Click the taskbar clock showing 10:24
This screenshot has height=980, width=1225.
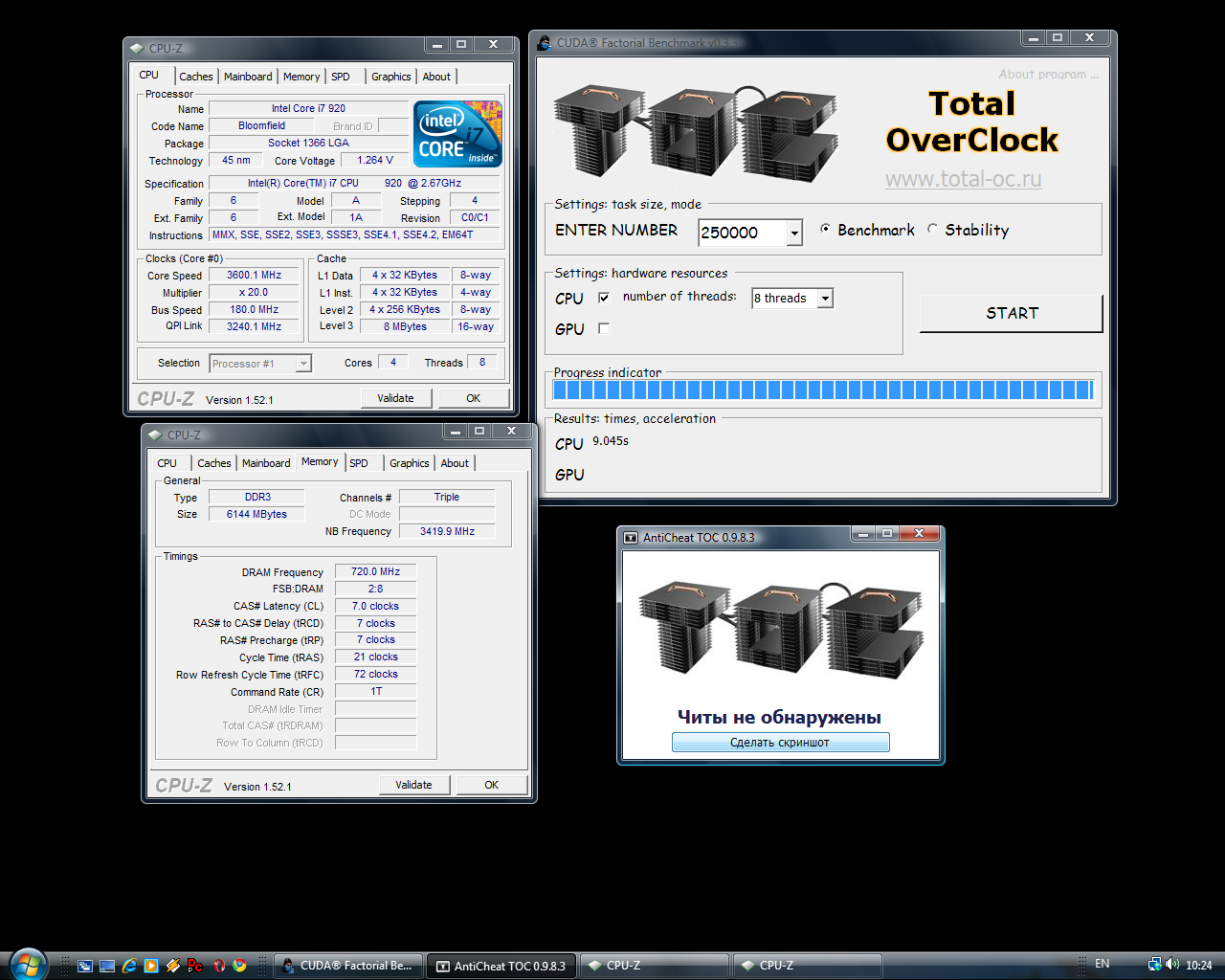pyautogui.click(x=1198, y=965)
